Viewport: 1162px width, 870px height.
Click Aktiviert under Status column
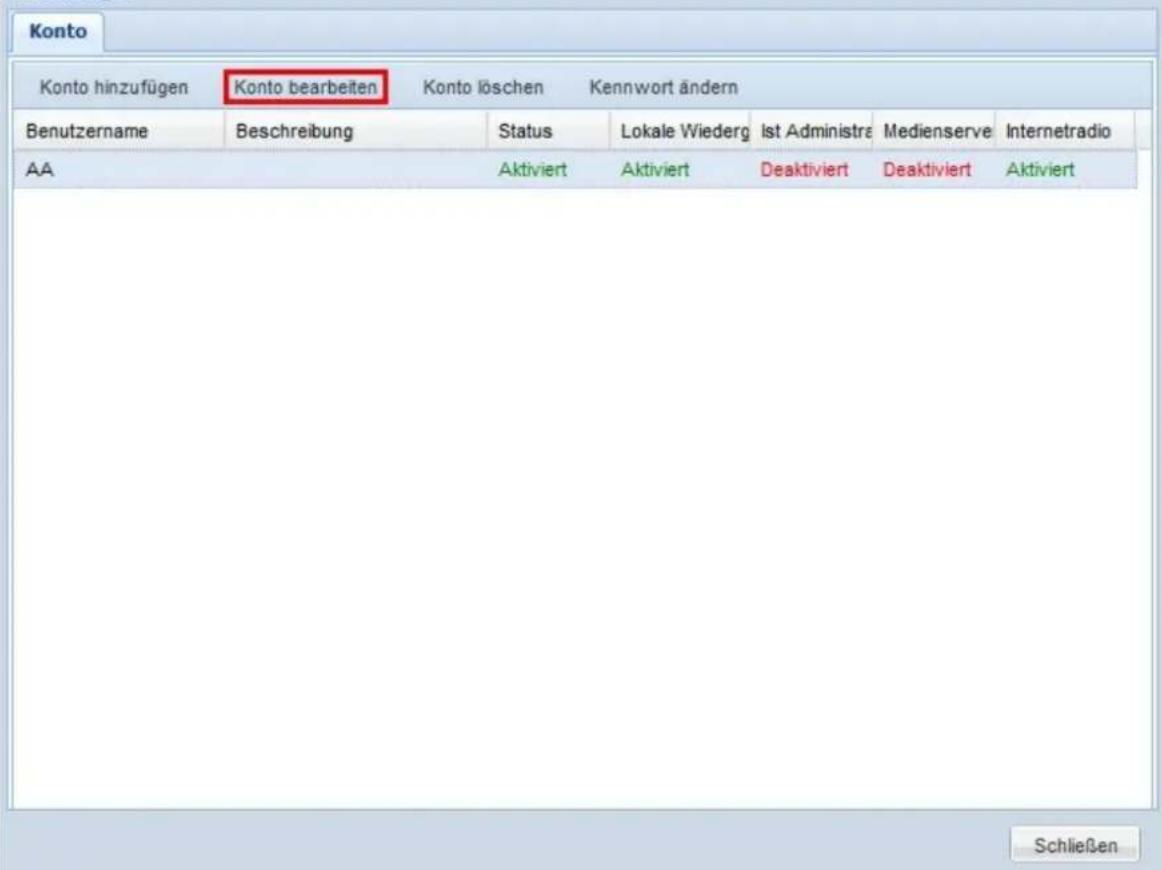tap(532, 170)
